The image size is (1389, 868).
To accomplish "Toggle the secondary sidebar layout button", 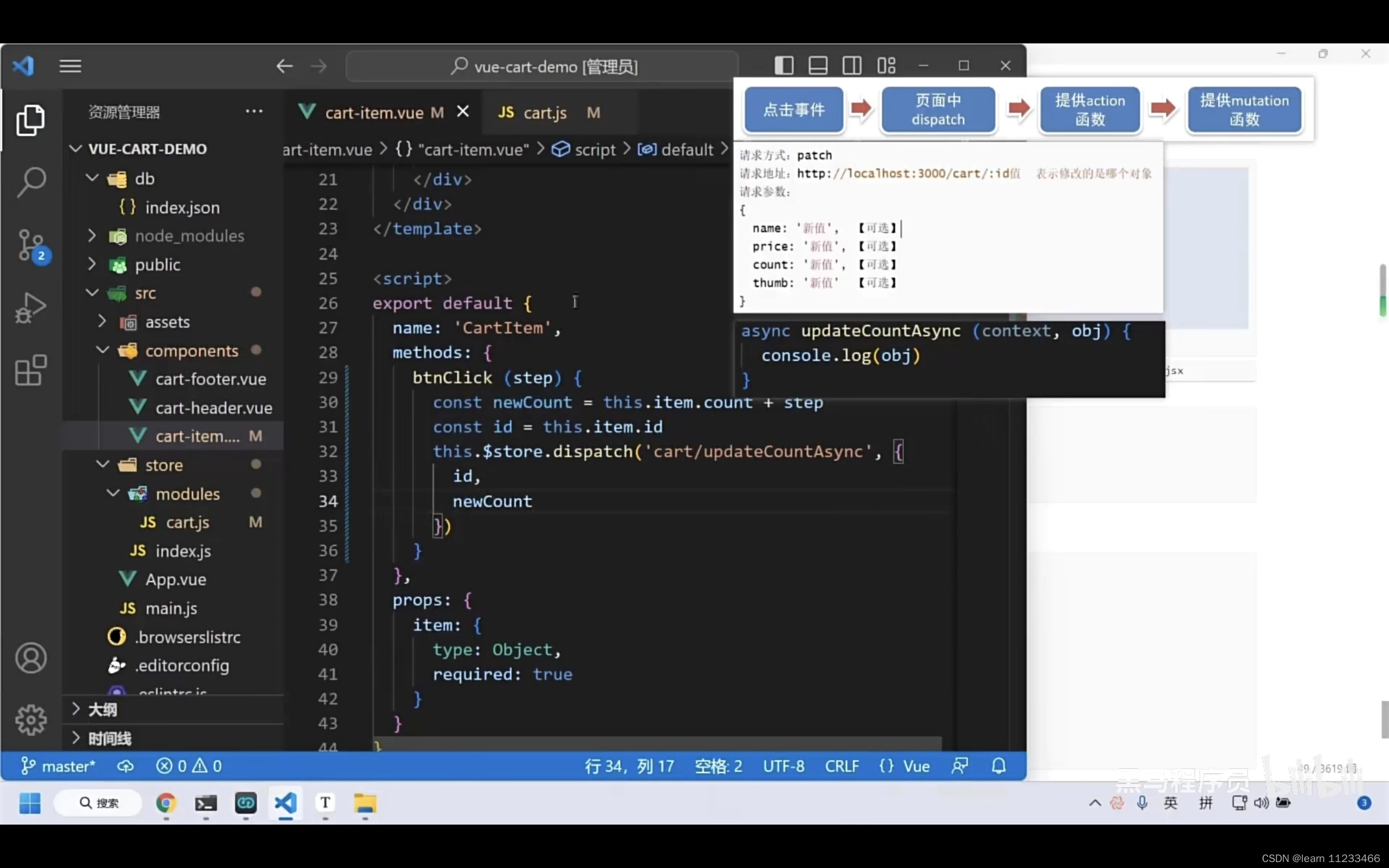I will (x=852, y=66).
